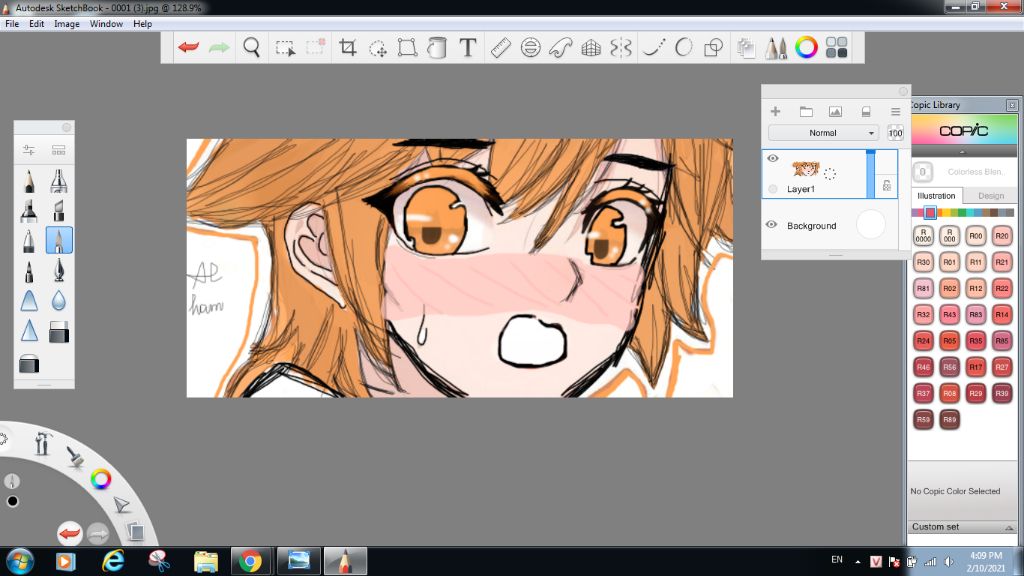Open the Edit menu
The width and height of the screenshot is (1024, 576).
(x=37, y=24)
